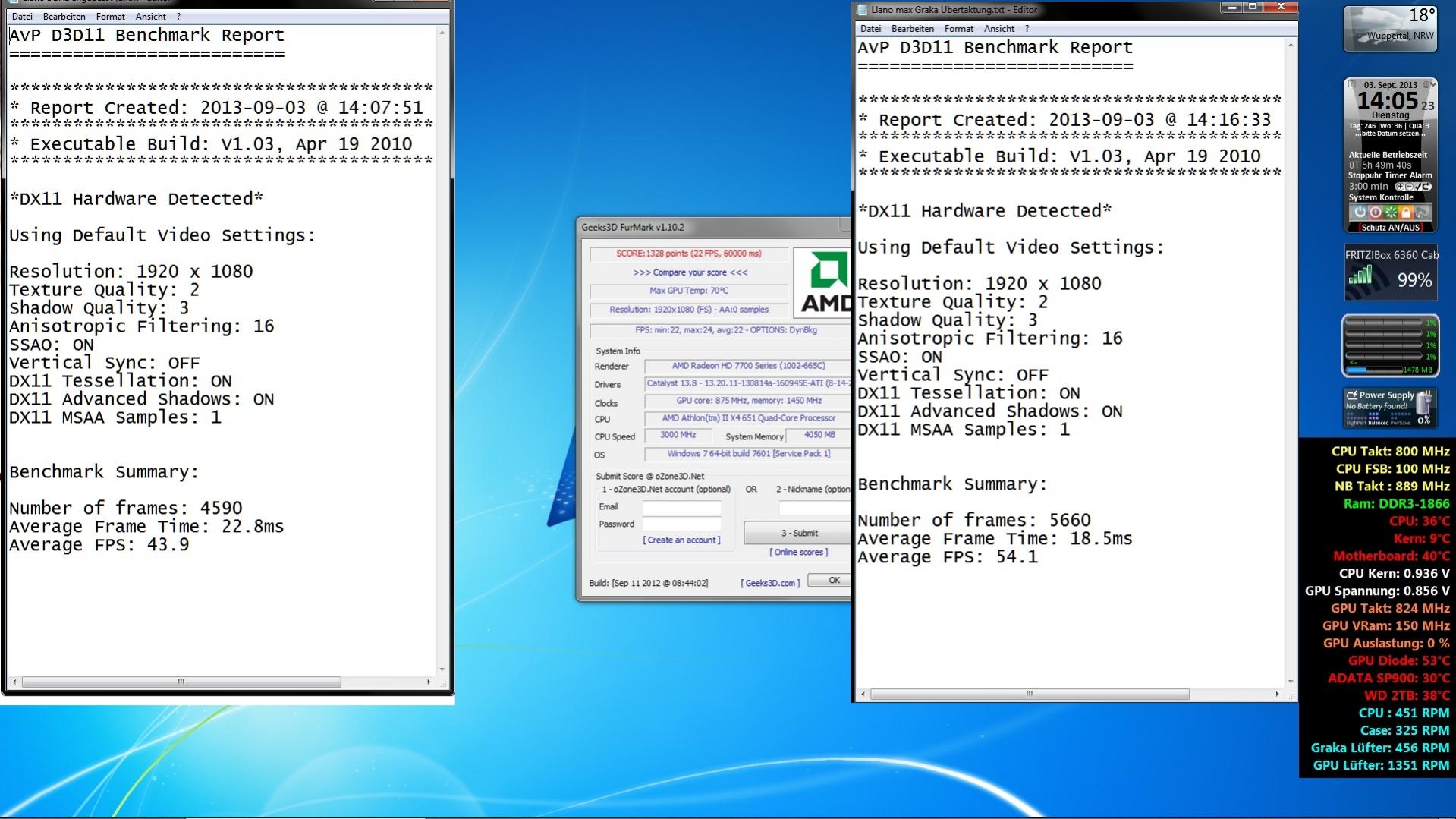Click 'Average FPS: 54.1' in Llano Editor
The image size is (1456, 819).
(x=948, y=557)
